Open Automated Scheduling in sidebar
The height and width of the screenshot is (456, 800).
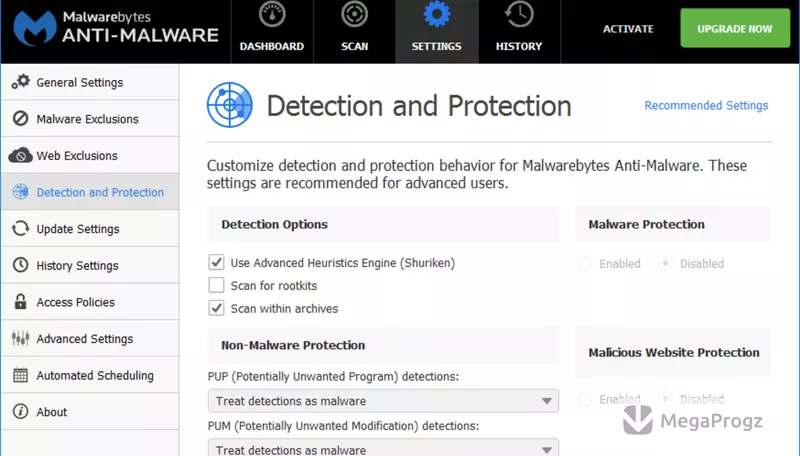point(90,375)
